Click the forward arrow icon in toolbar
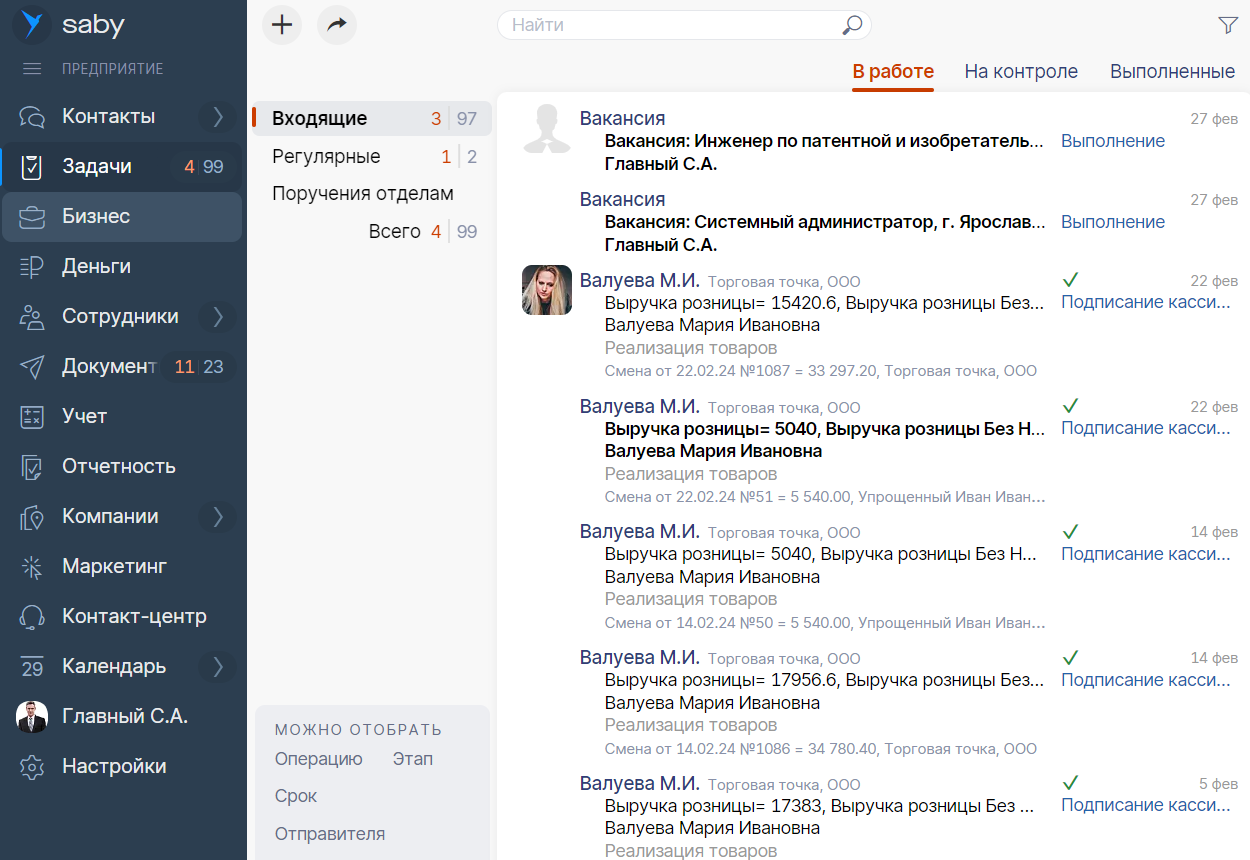Screen dimensions: 1250x860 [337, 25]
